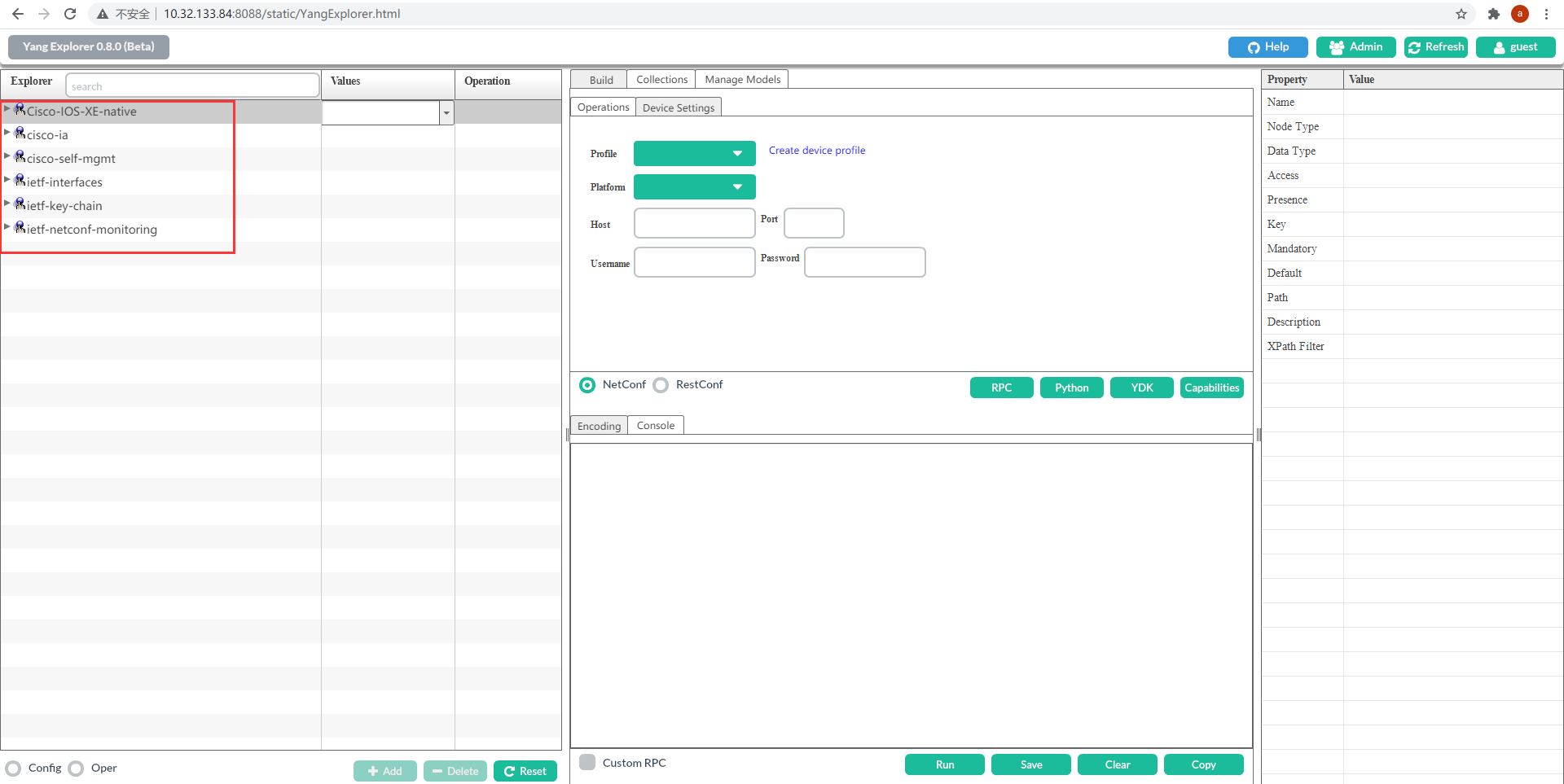Open the Device Settings tab

(679, 107)
